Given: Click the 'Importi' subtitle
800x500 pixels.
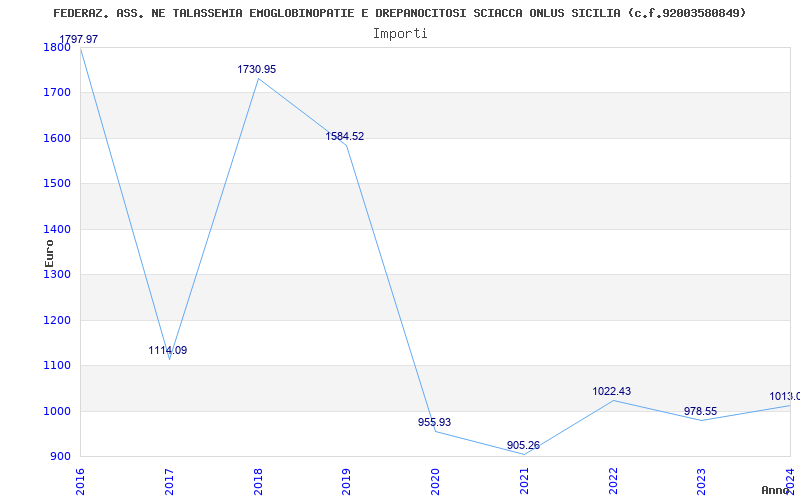Looking at the screenshot, I should coord(400,34).
